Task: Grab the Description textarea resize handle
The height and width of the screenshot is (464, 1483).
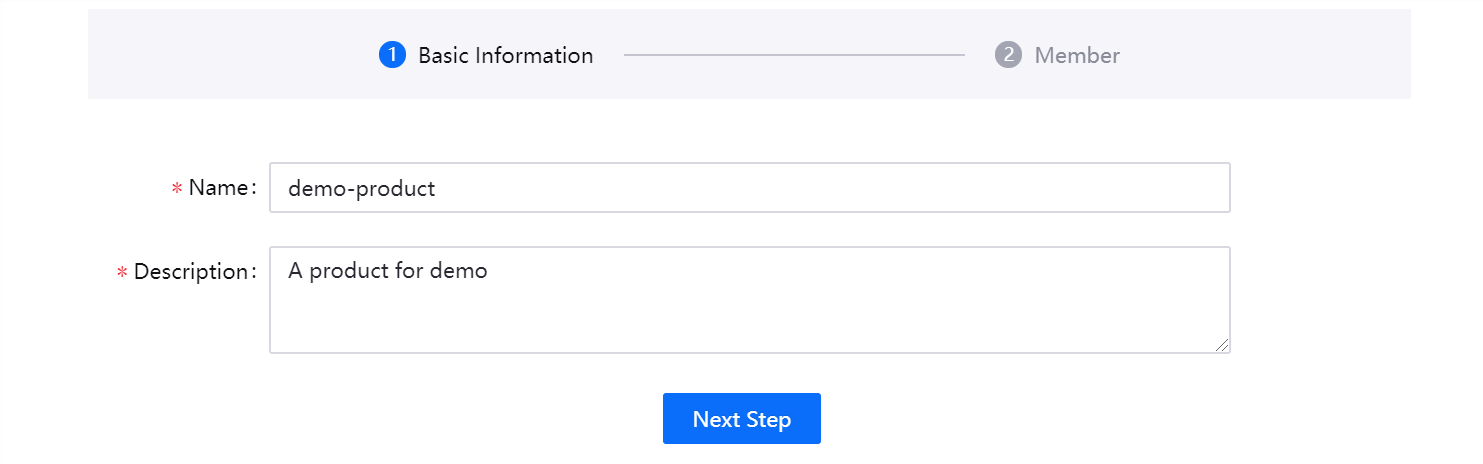Action: click(x=1222, y=345)
